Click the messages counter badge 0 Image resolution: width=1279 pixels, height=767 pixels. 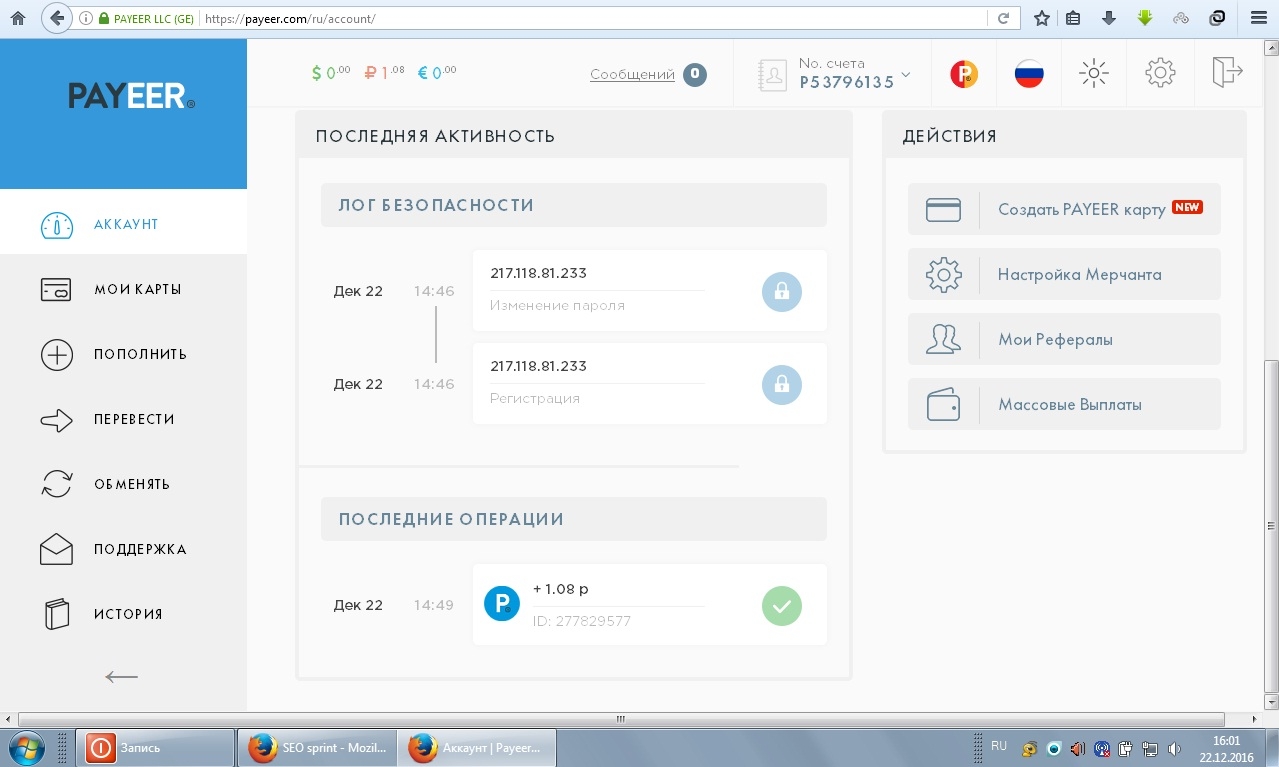click(x=695, y=74)
